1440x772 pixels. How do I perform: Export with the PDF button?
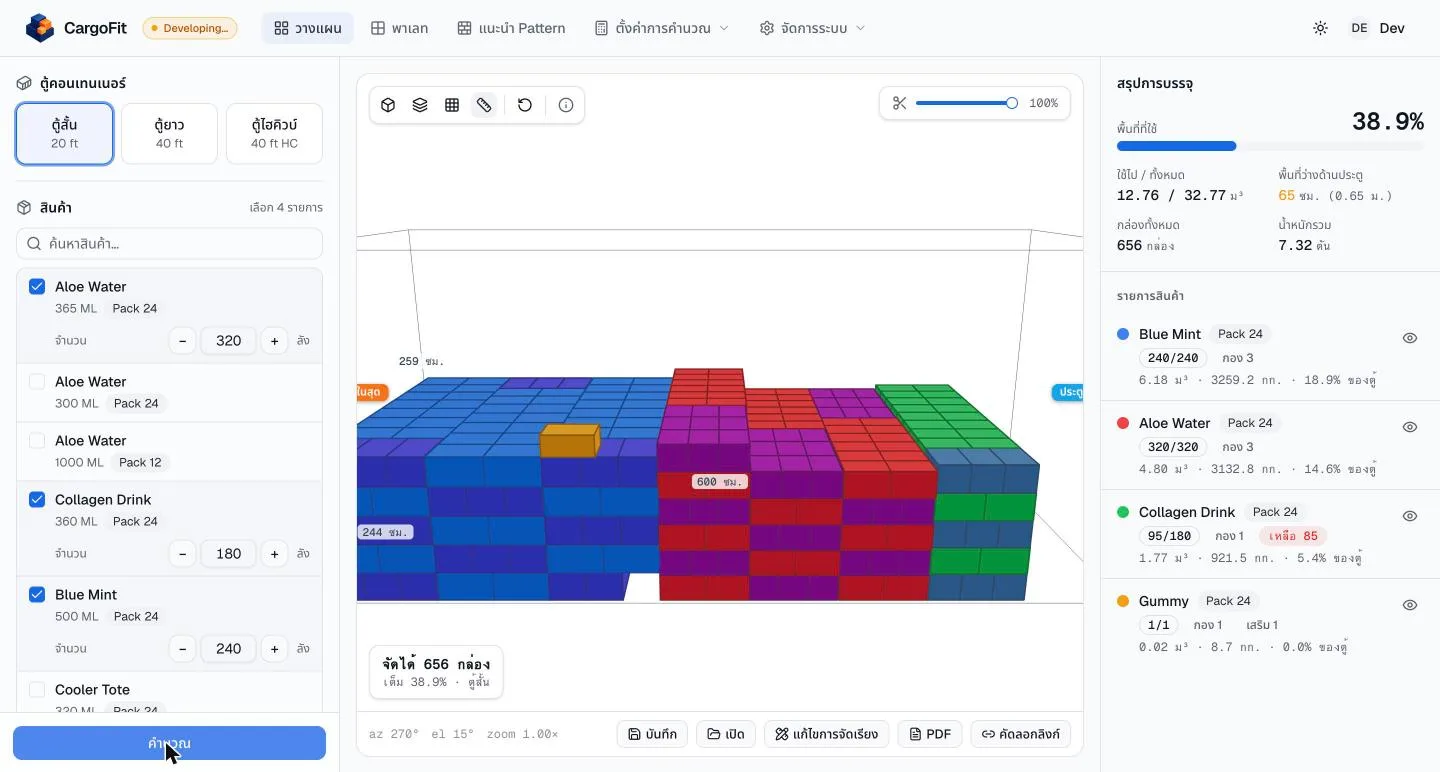click(x=930, y=734)
